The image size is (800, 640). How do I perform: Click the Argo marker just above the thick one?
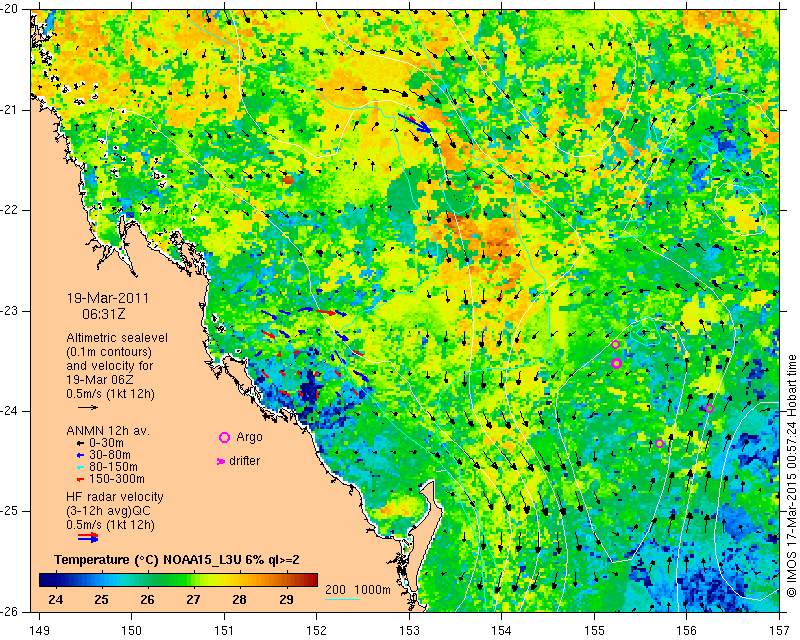(x=615, y=344)
